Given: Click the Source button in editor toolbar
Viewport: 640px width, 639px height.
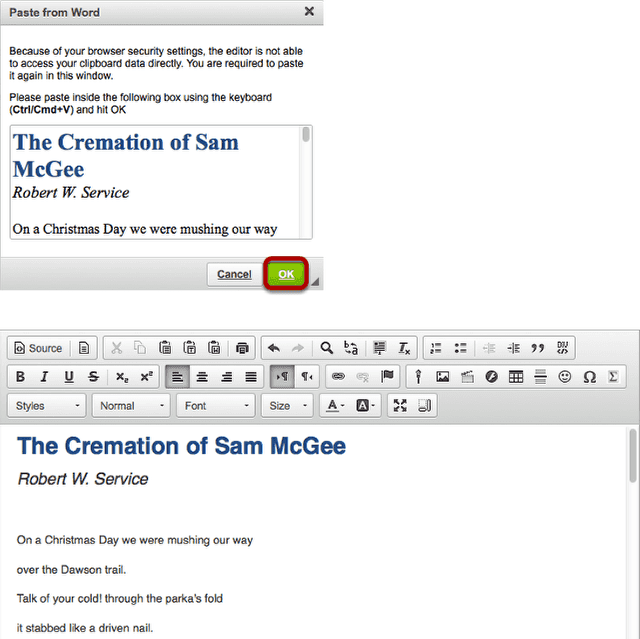Looking at the screenshot, I should click(38, 348).
